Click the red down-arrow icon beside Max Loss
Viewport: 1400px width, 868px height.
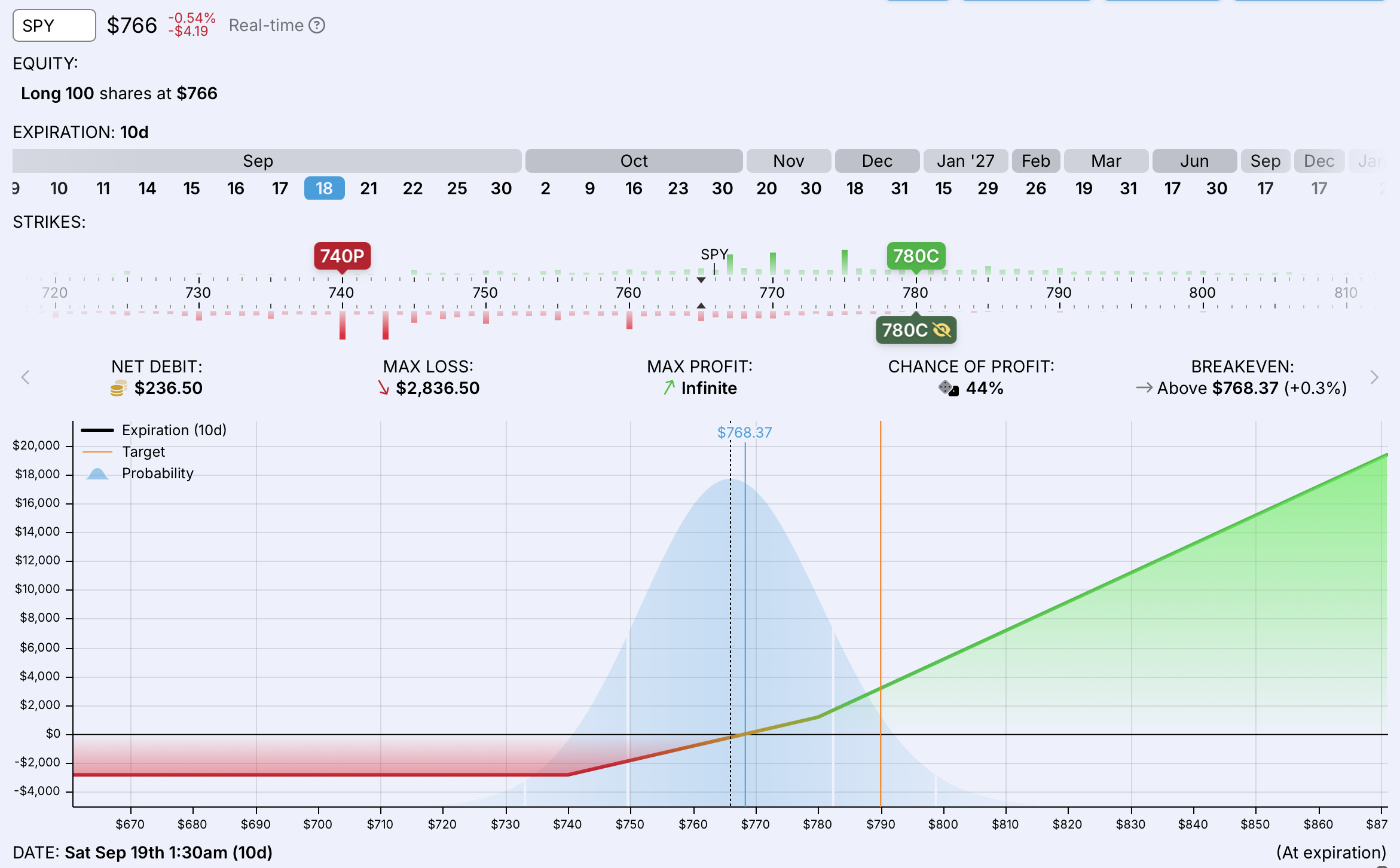(384, 389)
